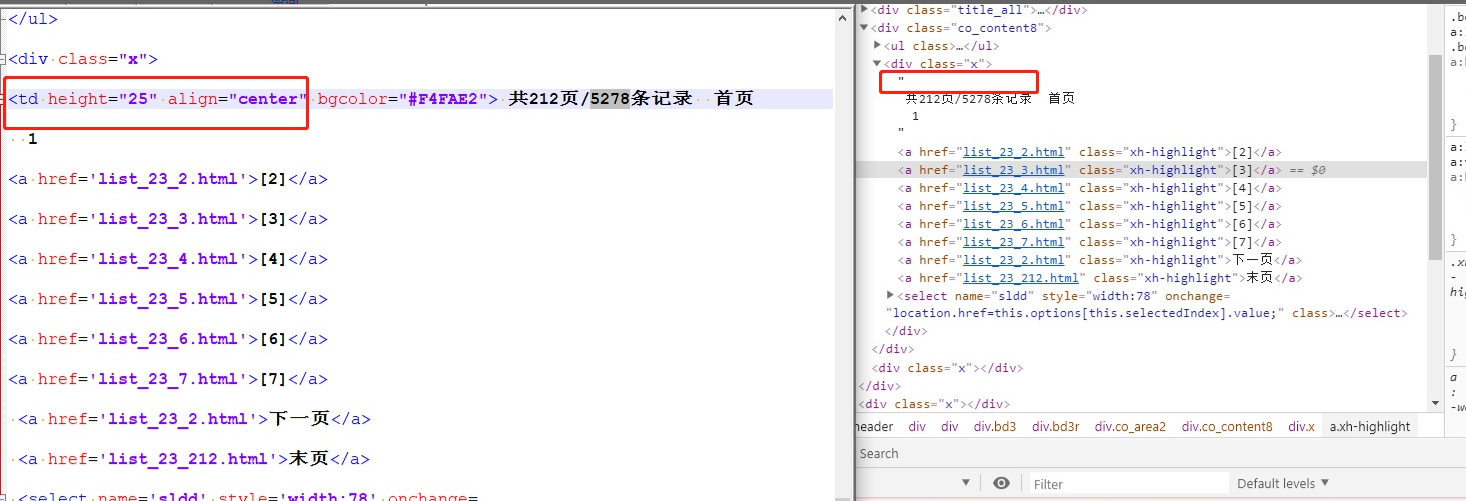Open list_23_2.html link labeled 下一页 in DevTools

click(x=1014, y=260)
